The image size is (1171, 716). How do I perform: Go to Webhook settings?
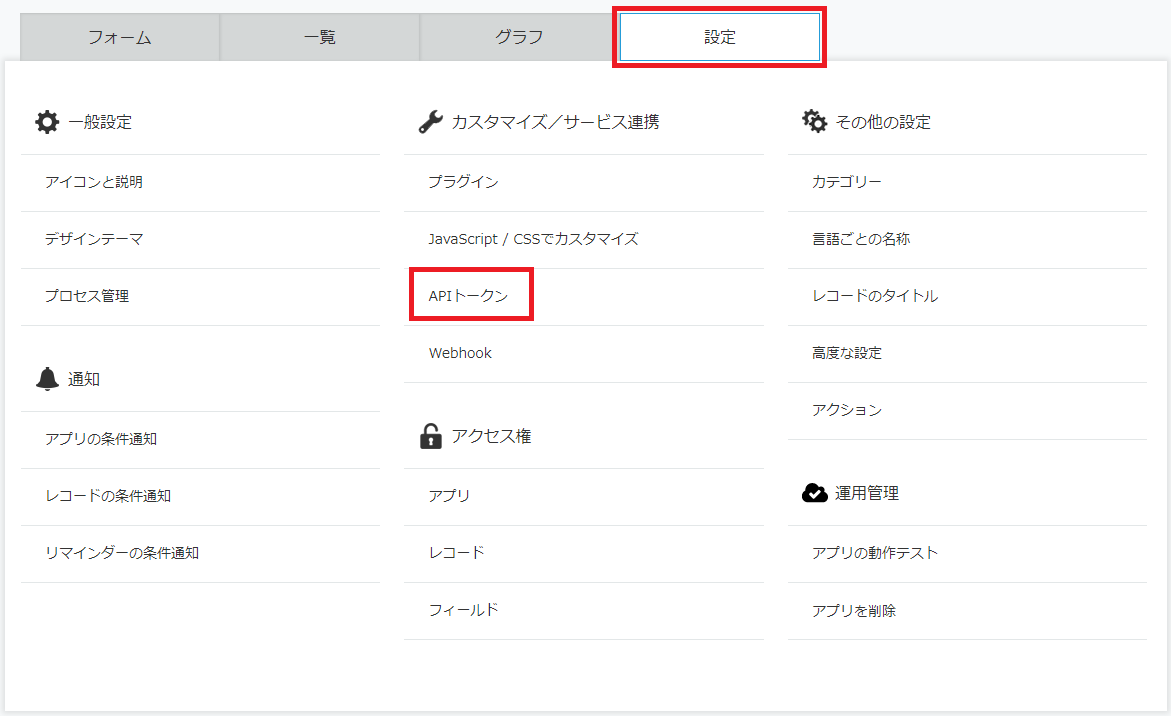point(460,353)
